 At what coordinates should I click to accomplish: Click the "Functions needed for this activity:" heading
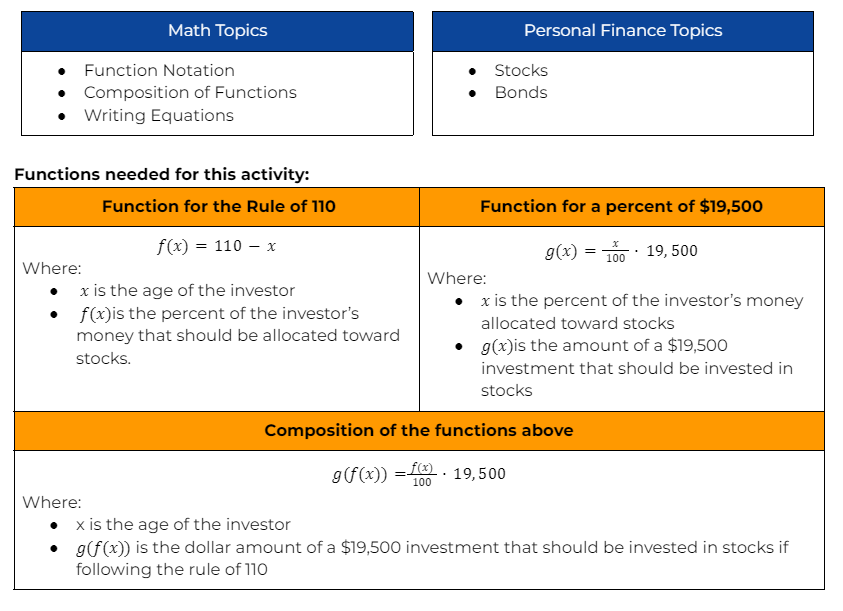click(162, 174)
